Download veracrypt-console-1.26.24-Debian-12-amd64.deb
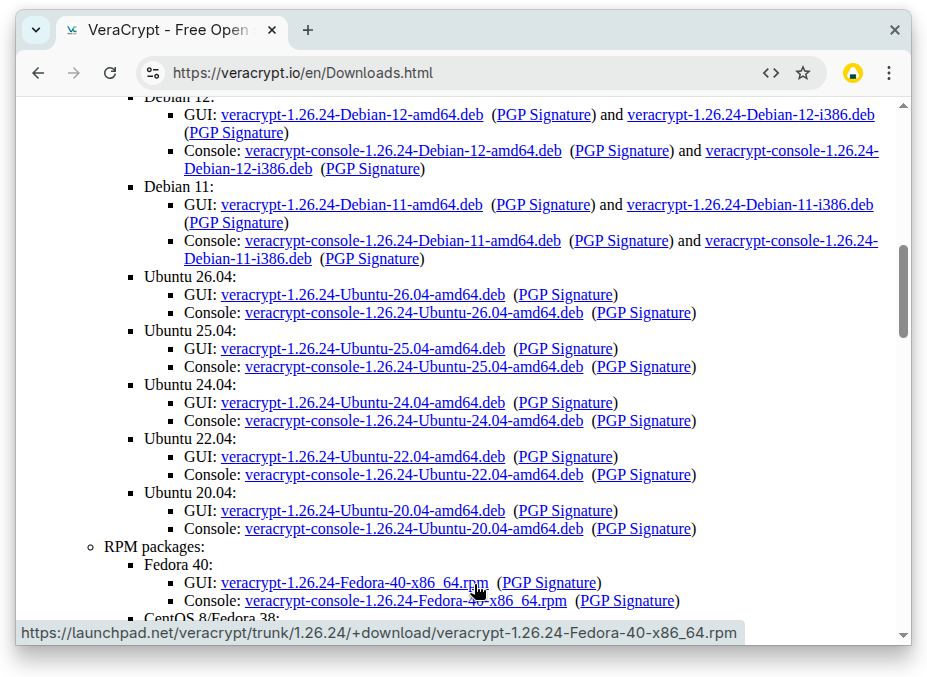Image resolution: width=927 pixels, height=677 pixels. (x=403, y=151)
